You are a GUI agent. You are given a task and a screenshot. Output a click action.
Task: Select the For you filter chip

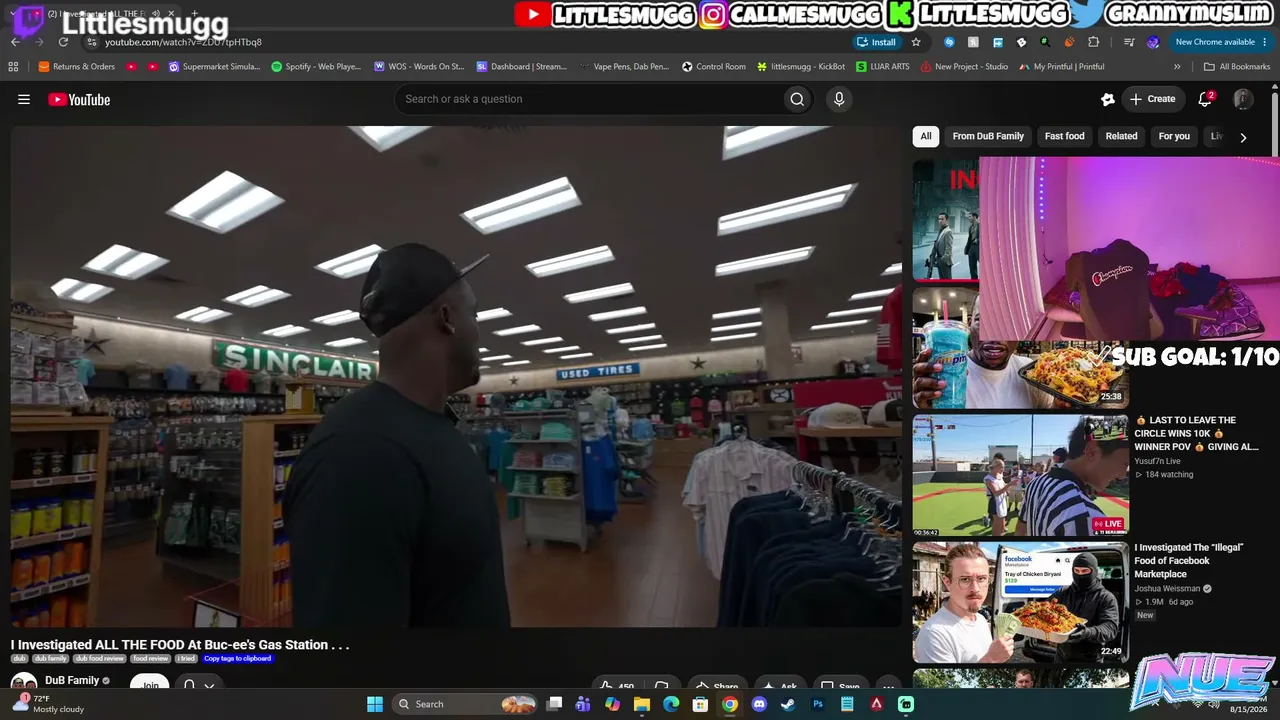(1174, 136)
